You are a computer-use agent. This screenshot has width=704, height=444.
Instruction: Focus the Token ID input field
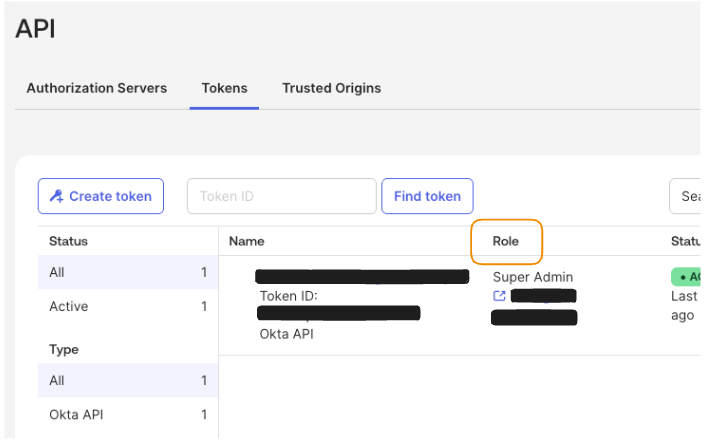tap(282, 196)
